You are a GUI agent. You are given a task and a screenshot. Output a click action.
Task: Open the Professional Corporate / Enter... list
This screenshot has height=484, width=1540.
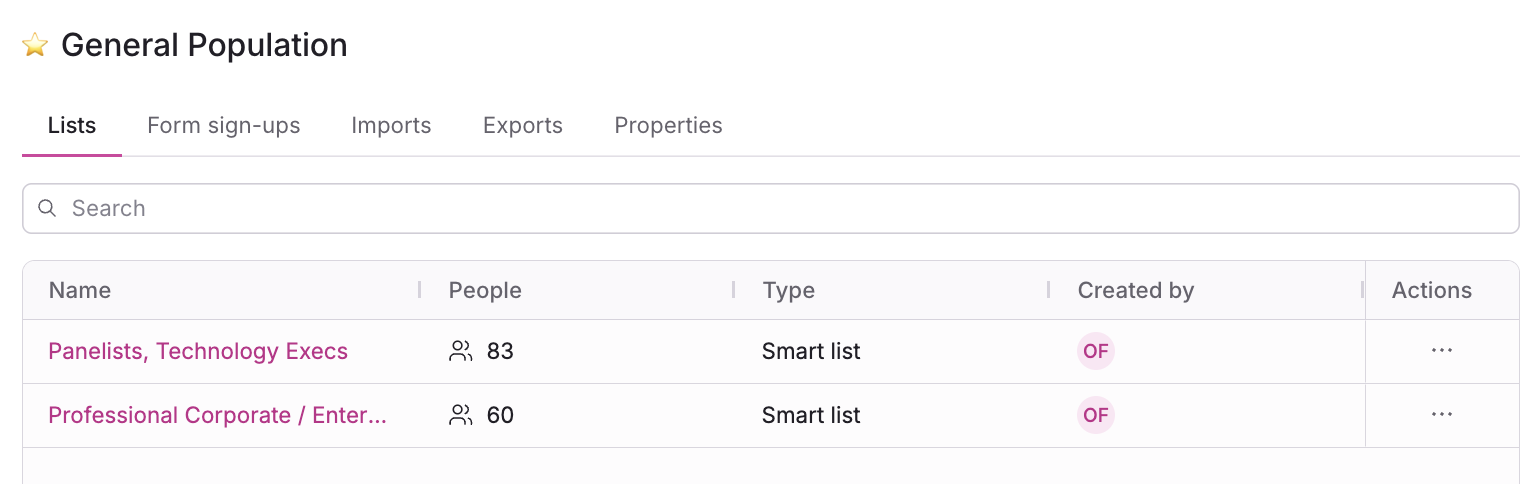pos(217,415)
